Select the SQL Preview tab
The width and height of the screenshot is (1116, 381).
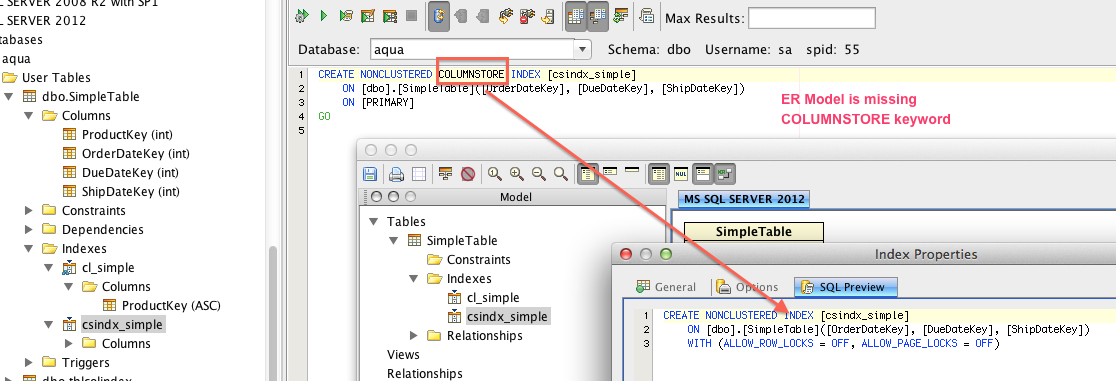[x=845, y=287]
